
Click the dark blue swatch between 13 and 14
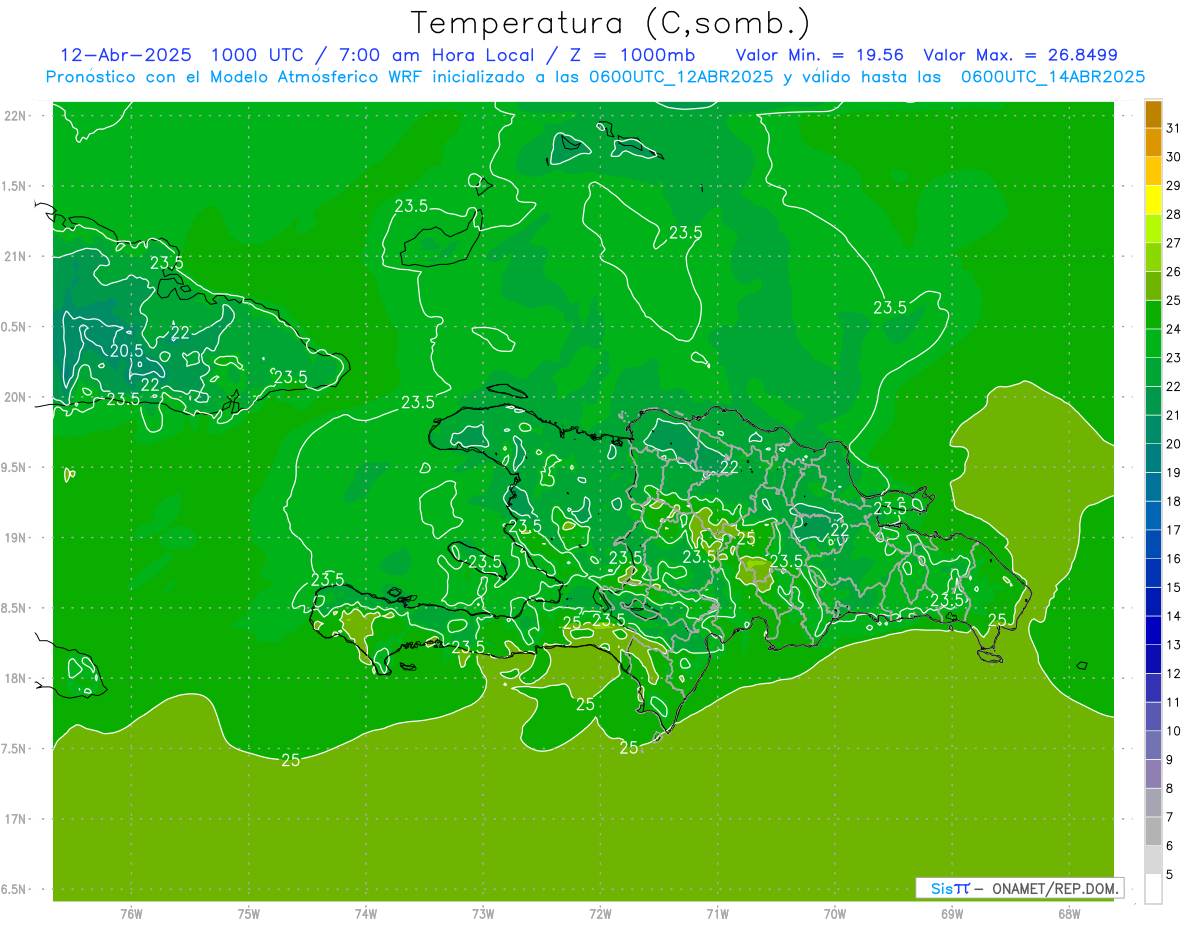click(1153, 631)
